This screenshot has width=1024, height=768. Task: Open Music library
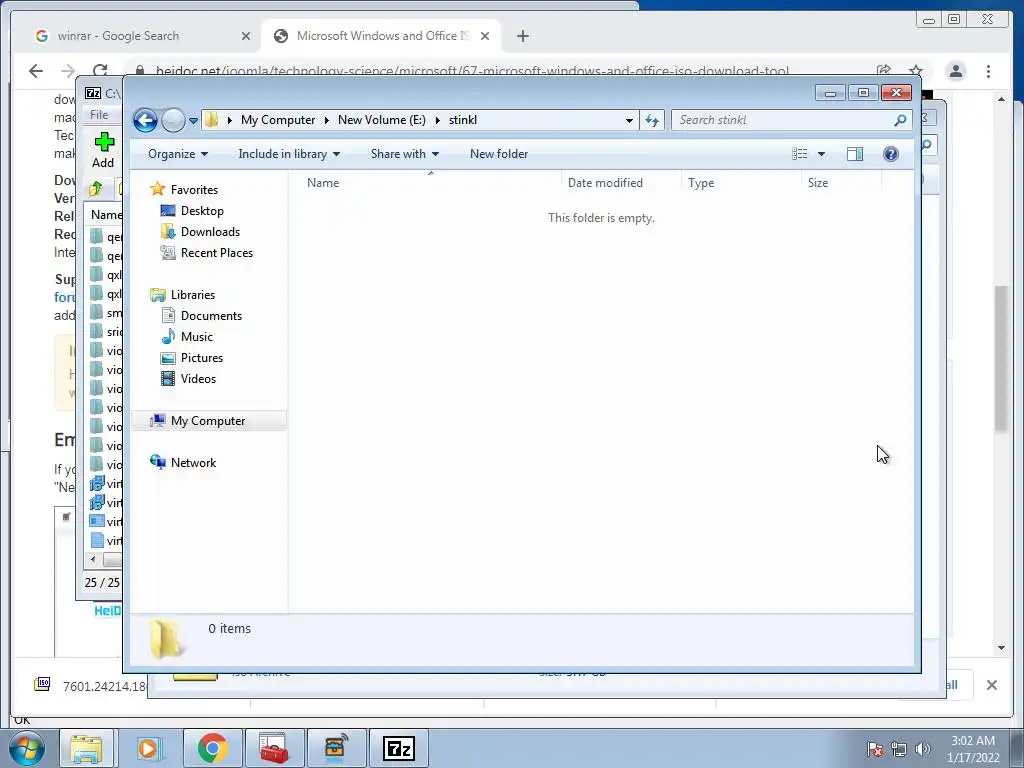(x=197, y=337)
